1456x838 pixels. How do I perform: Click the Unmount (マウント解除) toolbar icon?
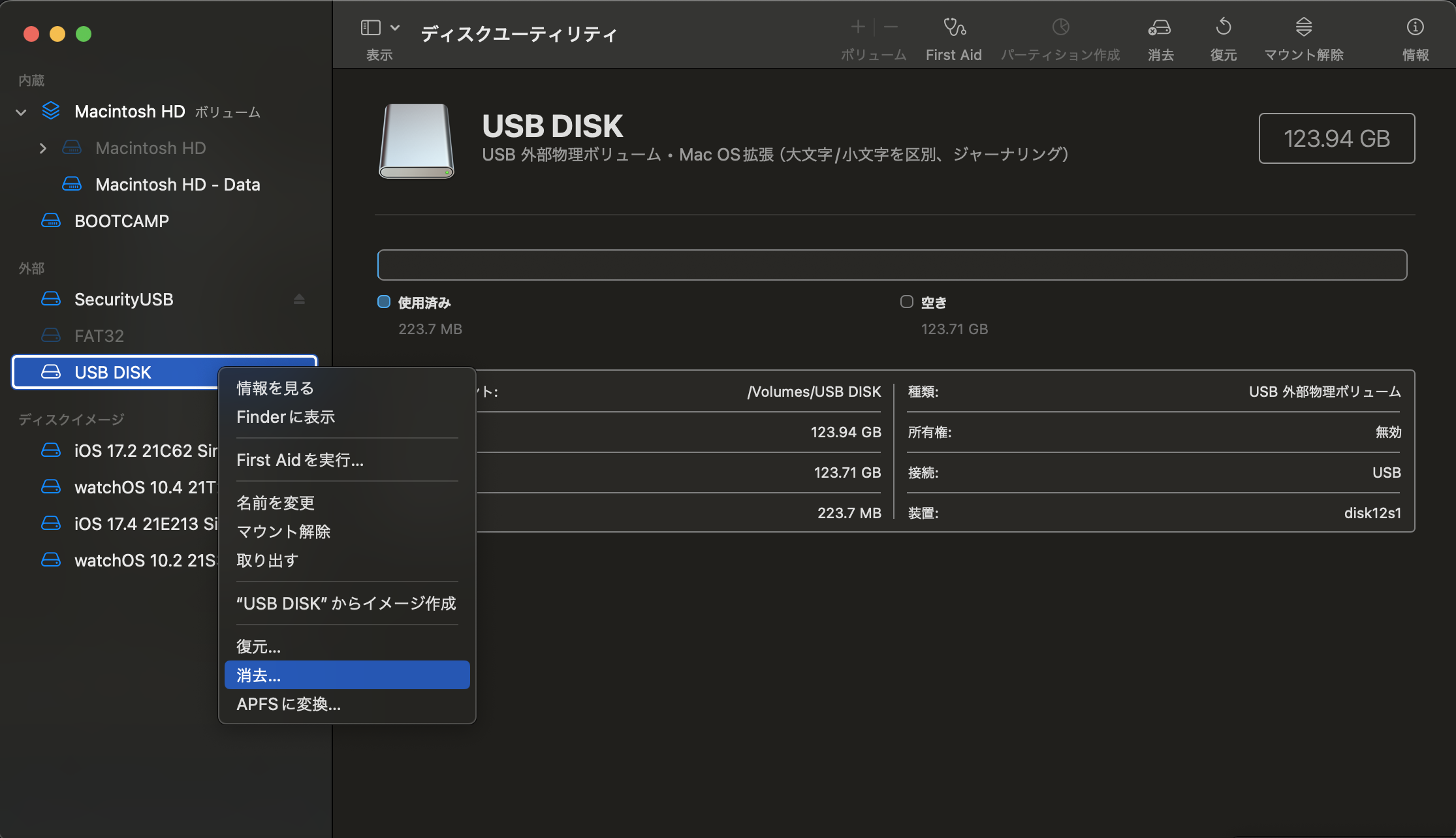point(1304,27)
